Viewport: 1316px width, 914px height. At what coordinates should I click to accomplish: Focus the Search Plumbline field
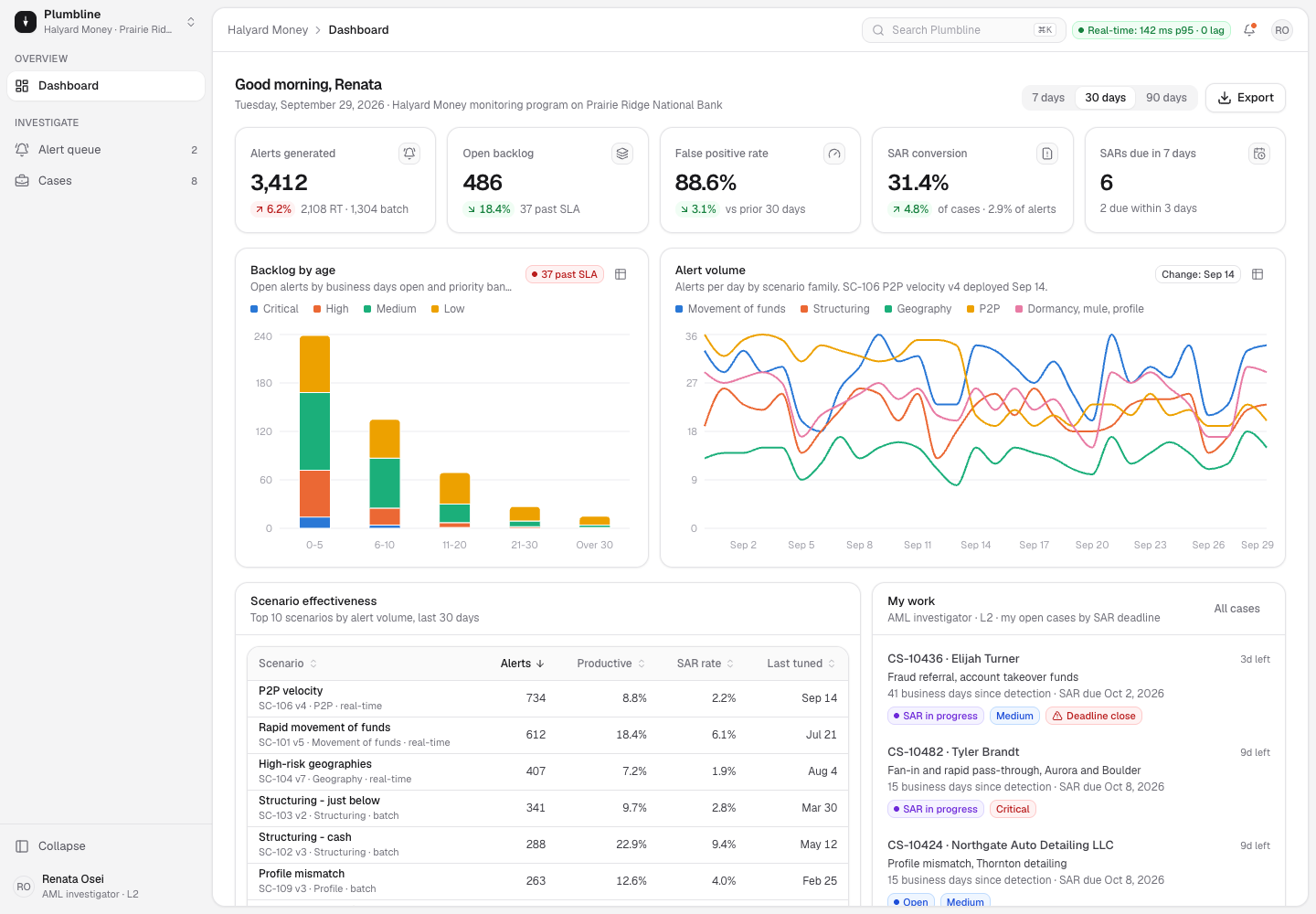coord(960,30)
